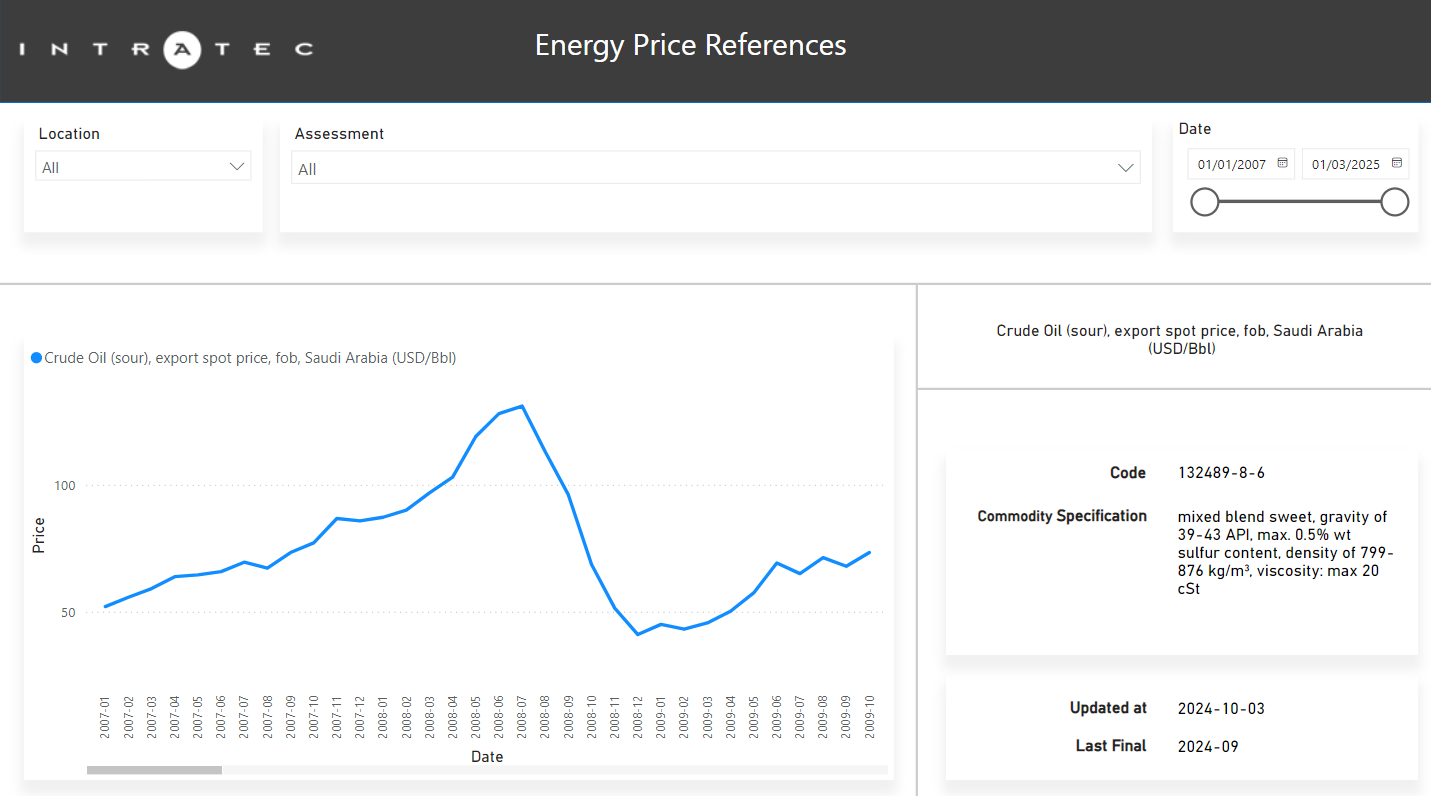Expand the Assessment dropdown chevron
This screenshot has height=796, width=1431.
[1126, 169]
